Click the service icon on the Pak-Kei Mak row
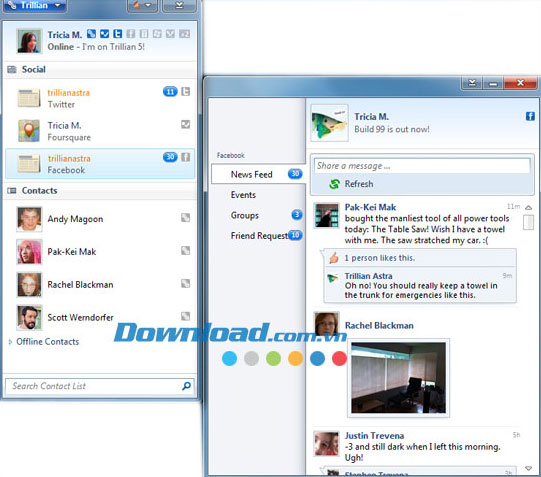This screenshot has height=477, width=541. [x=186, y=250]
